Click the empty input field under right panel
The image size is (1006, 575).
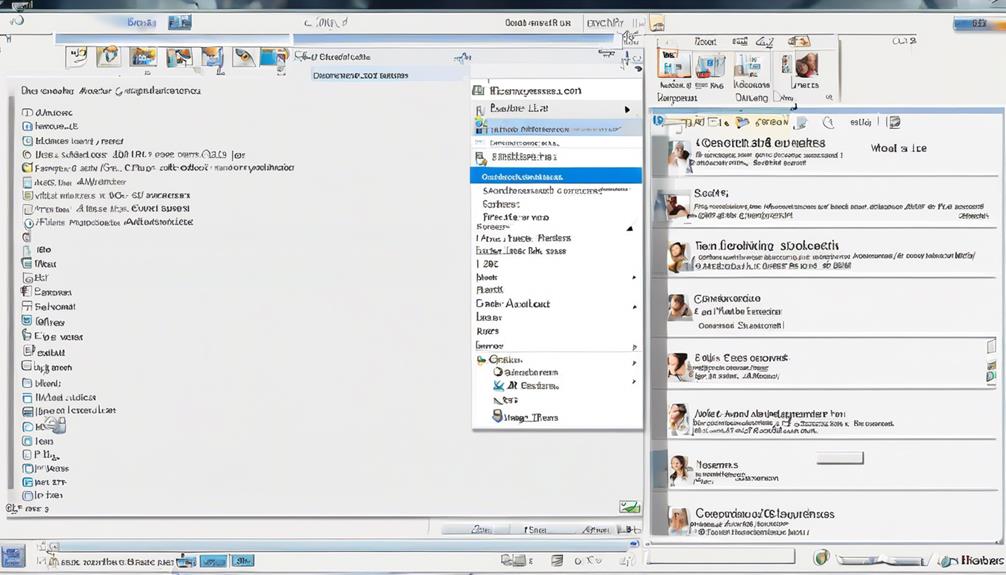[x=722, y=556]
